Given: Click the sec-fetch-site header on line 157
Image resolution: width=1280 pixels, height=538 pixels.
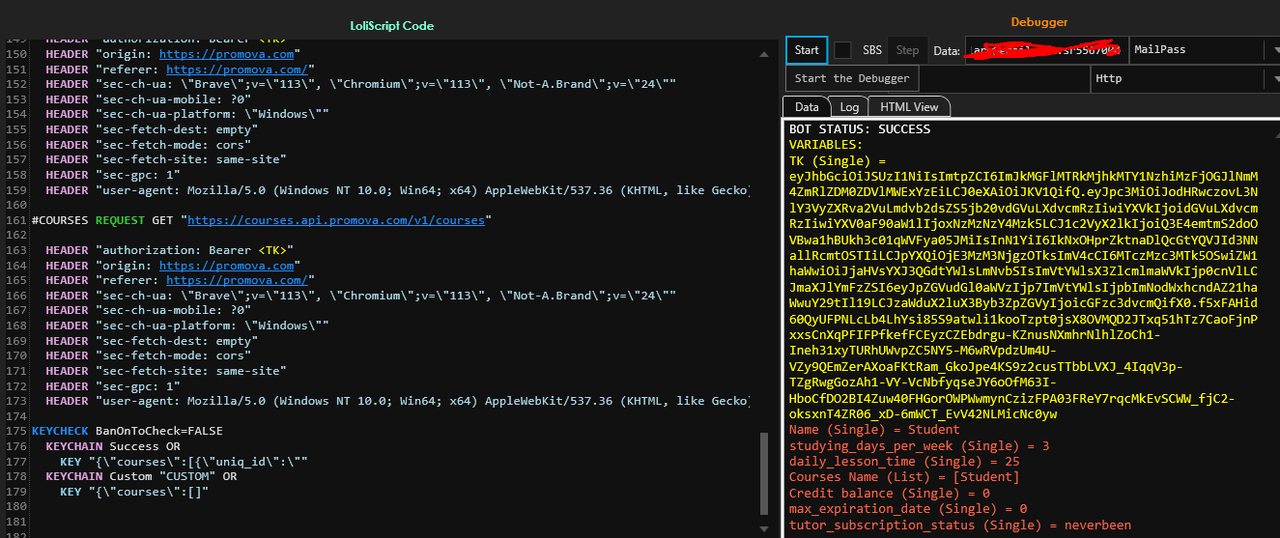Looking at the screenshot, I should [x=166, y=159].
